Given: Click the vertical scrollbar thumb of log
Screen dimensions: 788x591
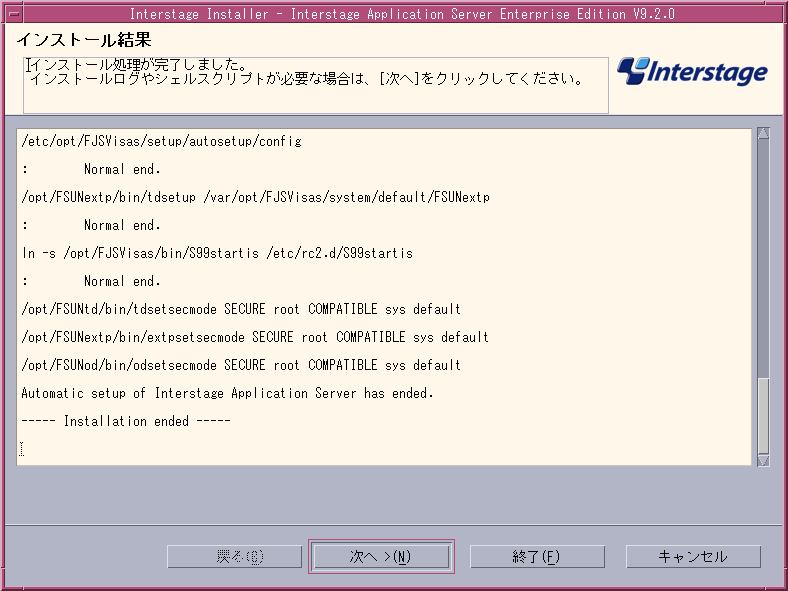Looking at the screenshot, I should click(x=763, y=416).
